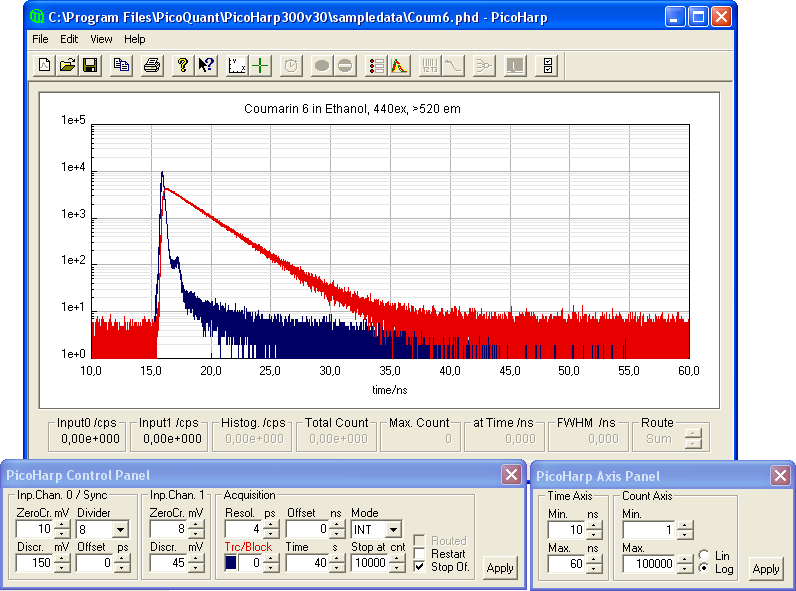Step the greyed Route spinner
The width and height of the screenshot is (796, 591).
693,439
